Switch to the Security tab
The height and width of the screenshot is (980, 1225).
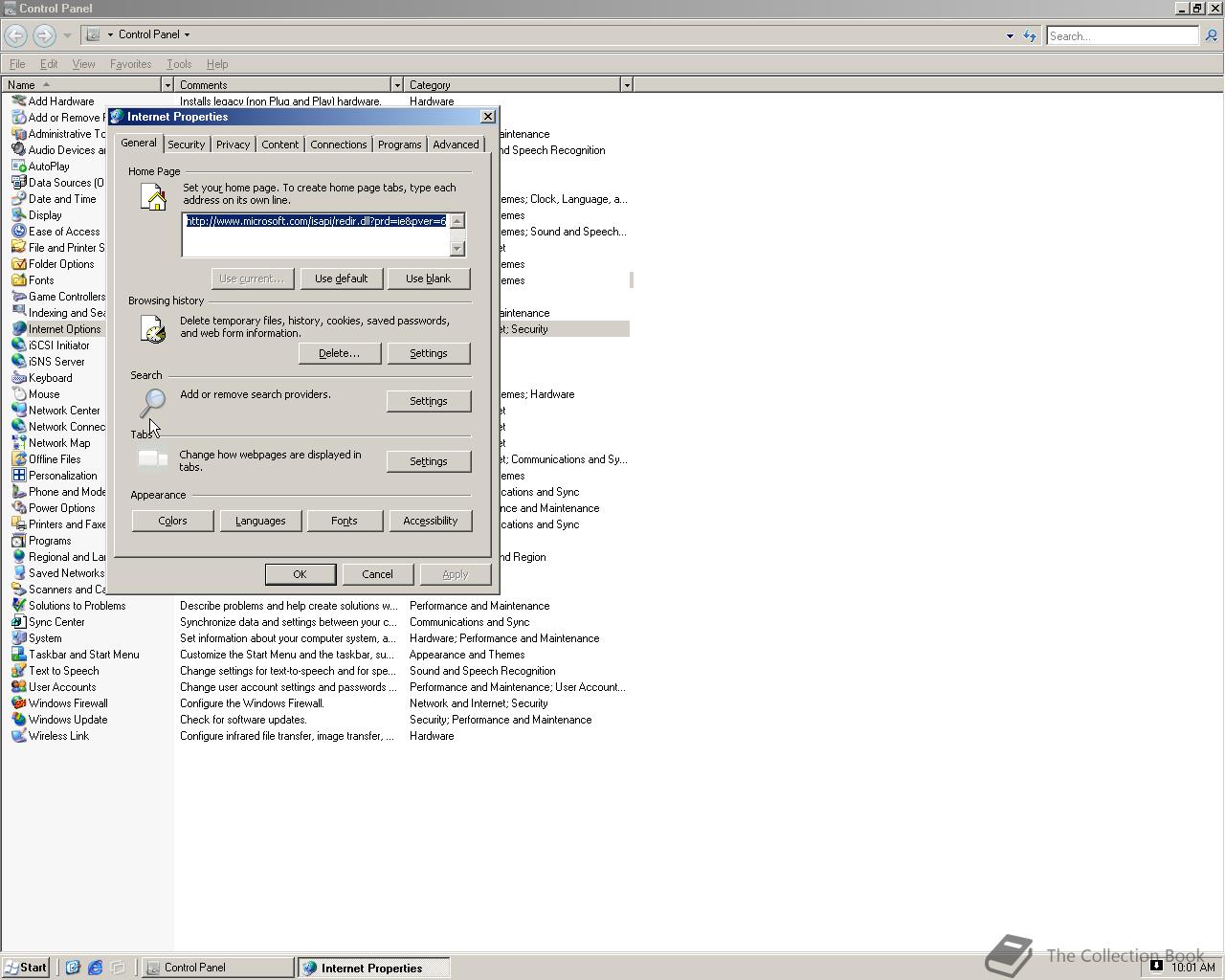coord(186,145)
